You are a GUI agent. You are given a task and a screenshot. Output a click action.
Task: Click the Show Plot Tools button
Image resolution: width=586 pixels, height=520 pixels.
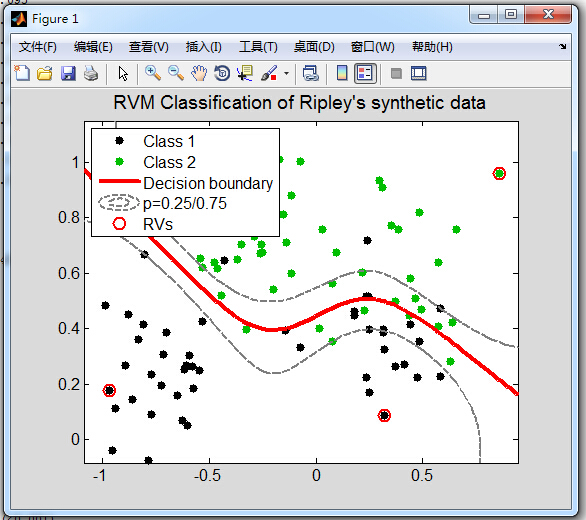pos(419,73)
